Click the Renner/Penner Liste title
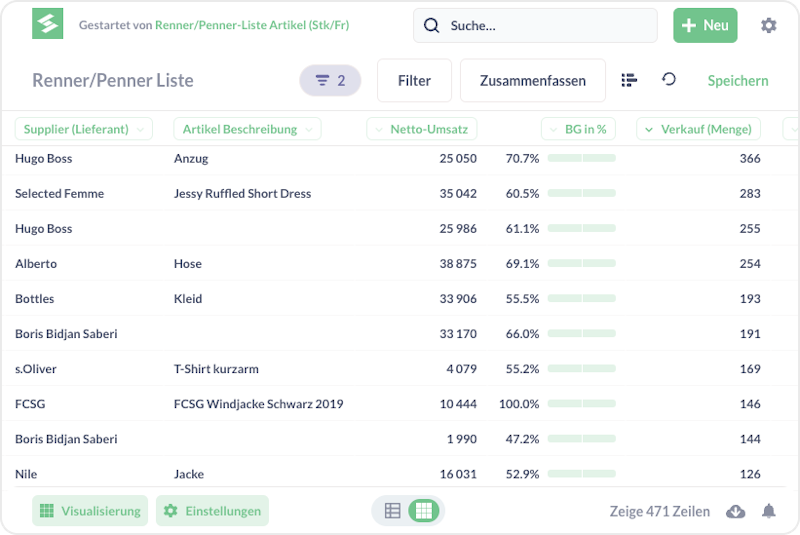 pos(113,81)
